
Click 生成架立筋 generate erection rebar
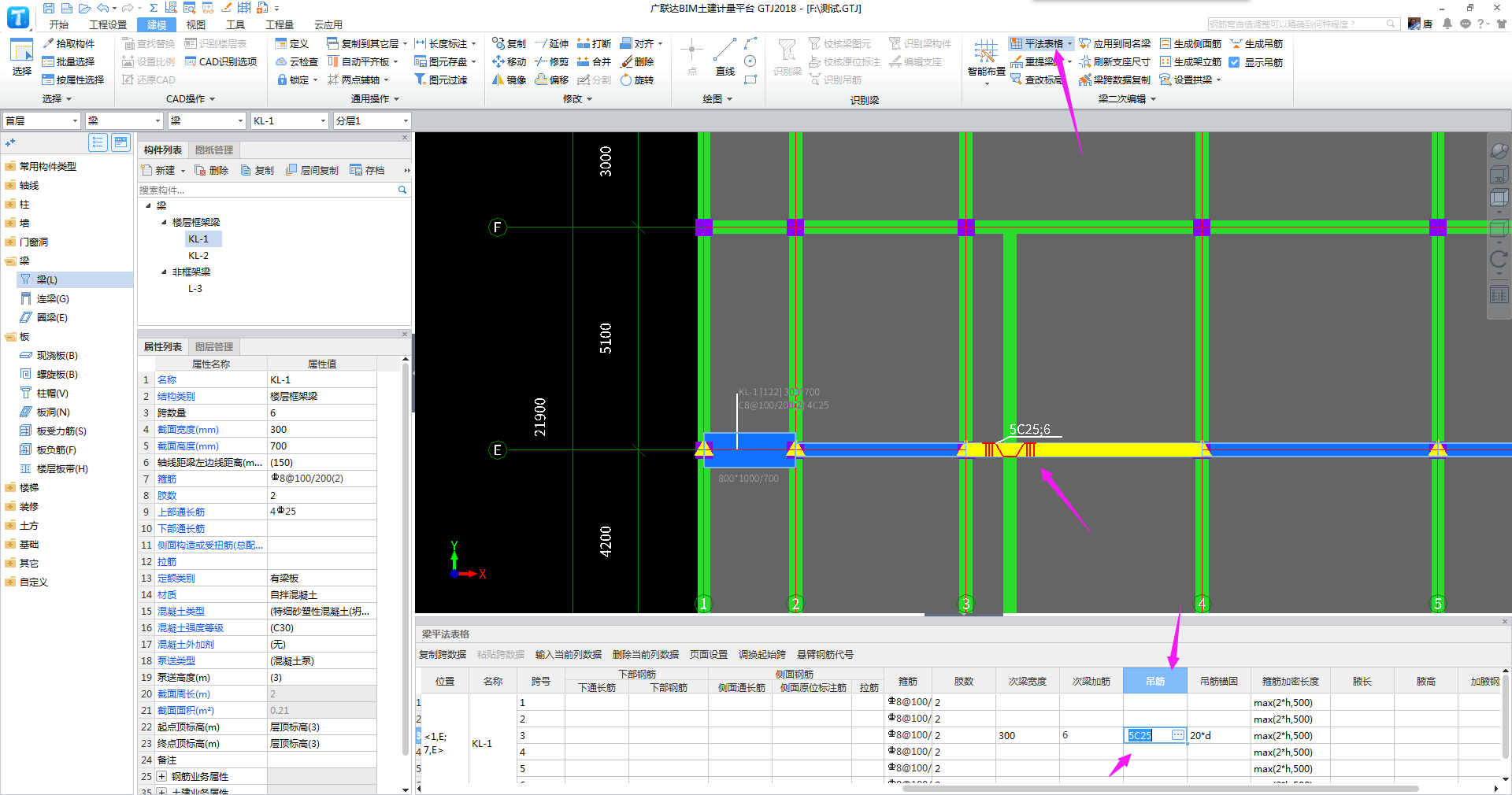coord(1191,61)
